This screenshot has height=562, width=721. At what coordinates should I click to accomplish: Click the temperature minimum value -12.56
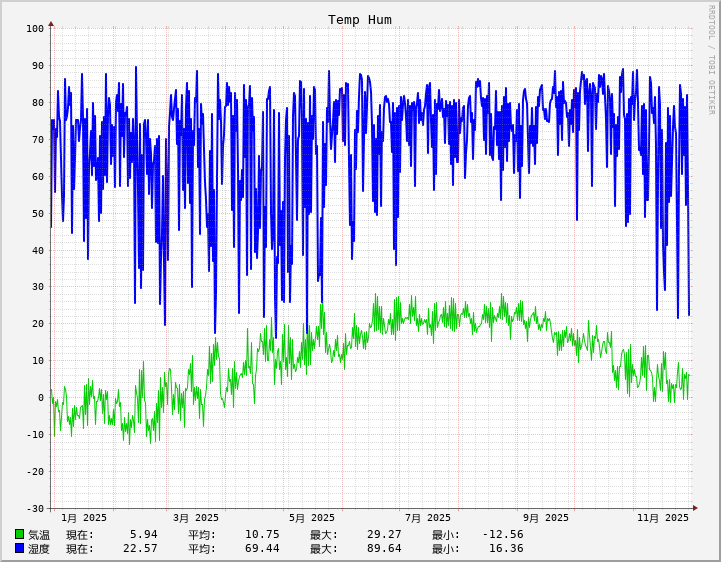pos(503,534)
